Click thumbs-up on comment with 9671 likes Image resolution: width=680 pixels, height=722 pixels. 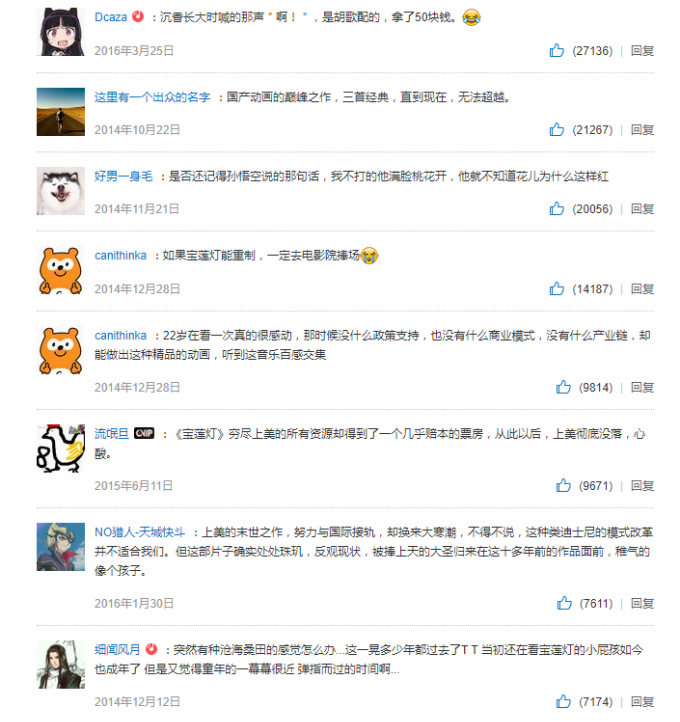(x=563, y=485)
